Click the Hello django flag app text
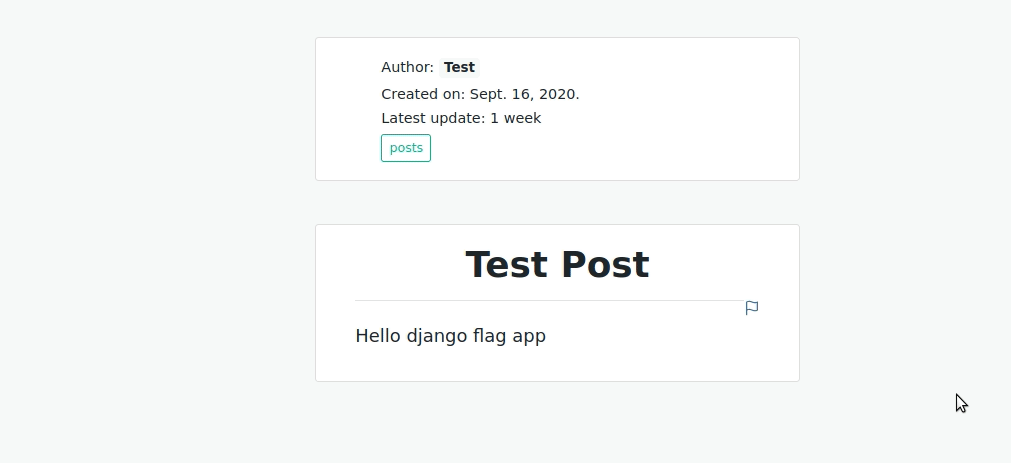The width and height of the screenshot is (1011, 463). (x=451, y=337)
